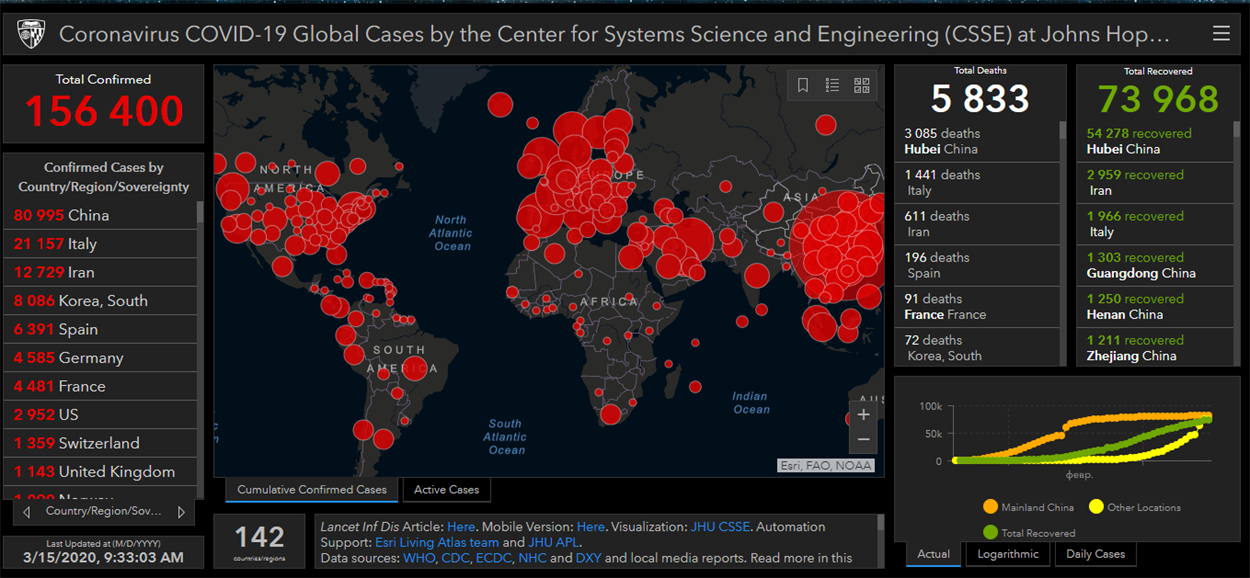The width and height of the screenshot is (1250, 578).
Task: Click the Johns Hopkins shield logo
Action: [31, 34]
